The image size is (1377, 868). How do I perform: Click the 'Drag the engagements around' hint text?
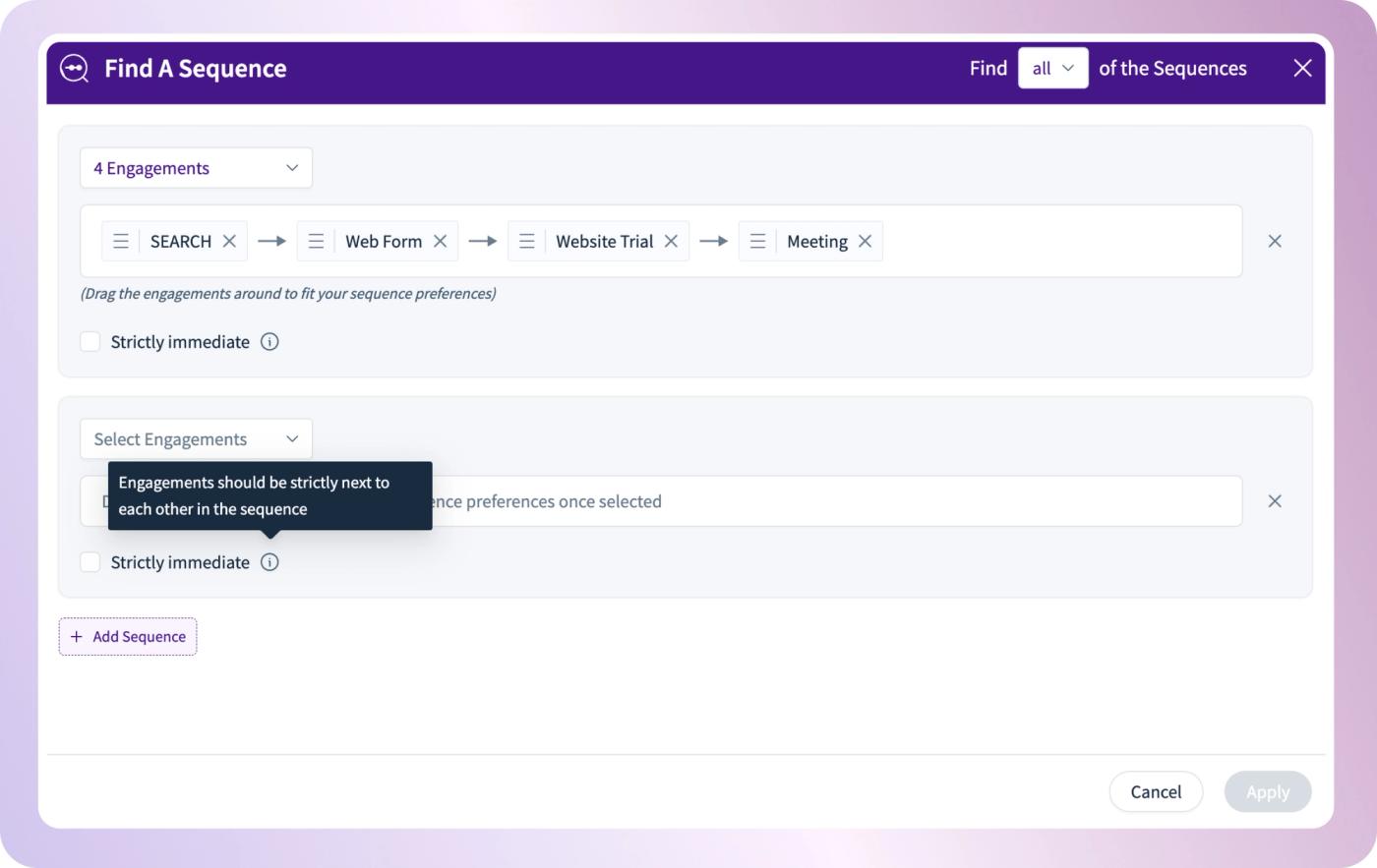[288, 293]
